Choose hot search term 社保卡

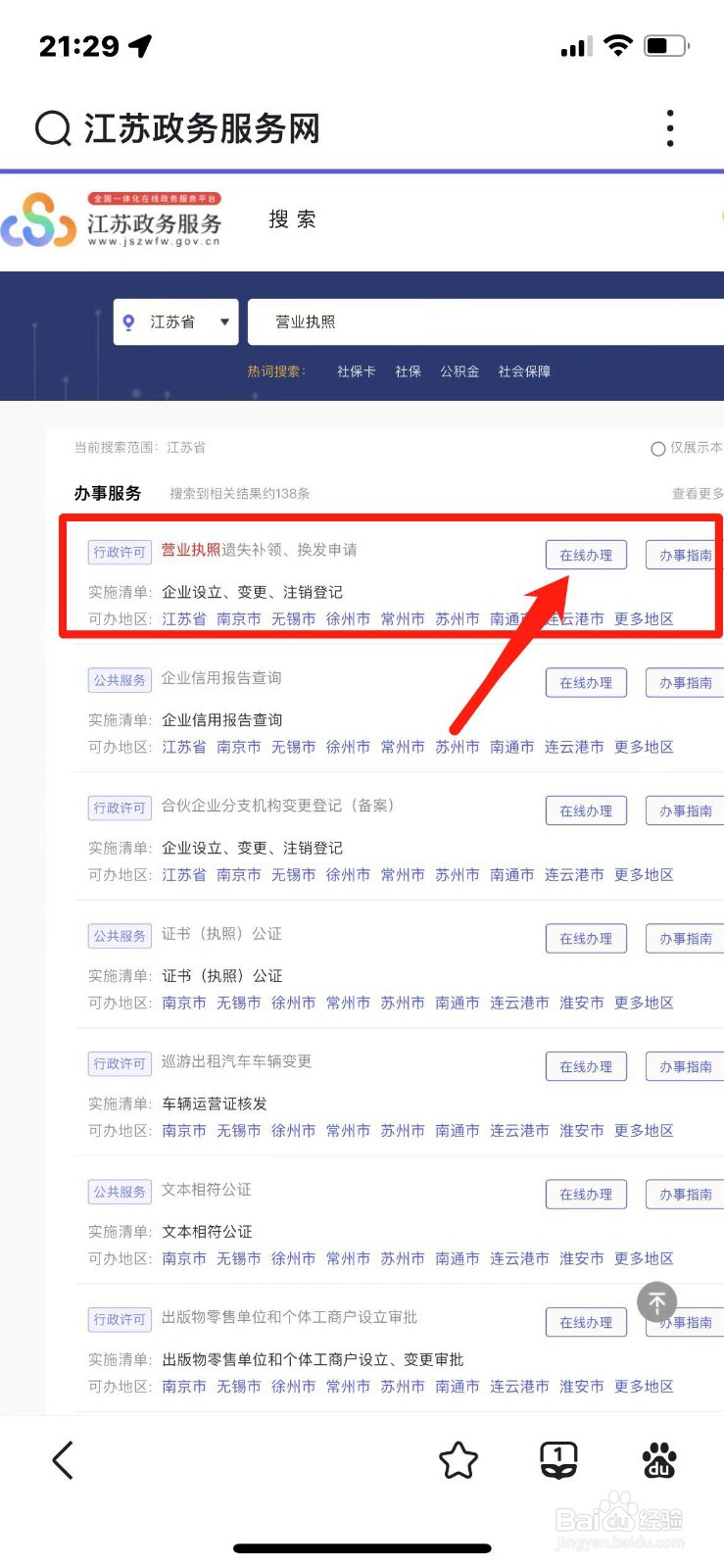coord(357,371)
